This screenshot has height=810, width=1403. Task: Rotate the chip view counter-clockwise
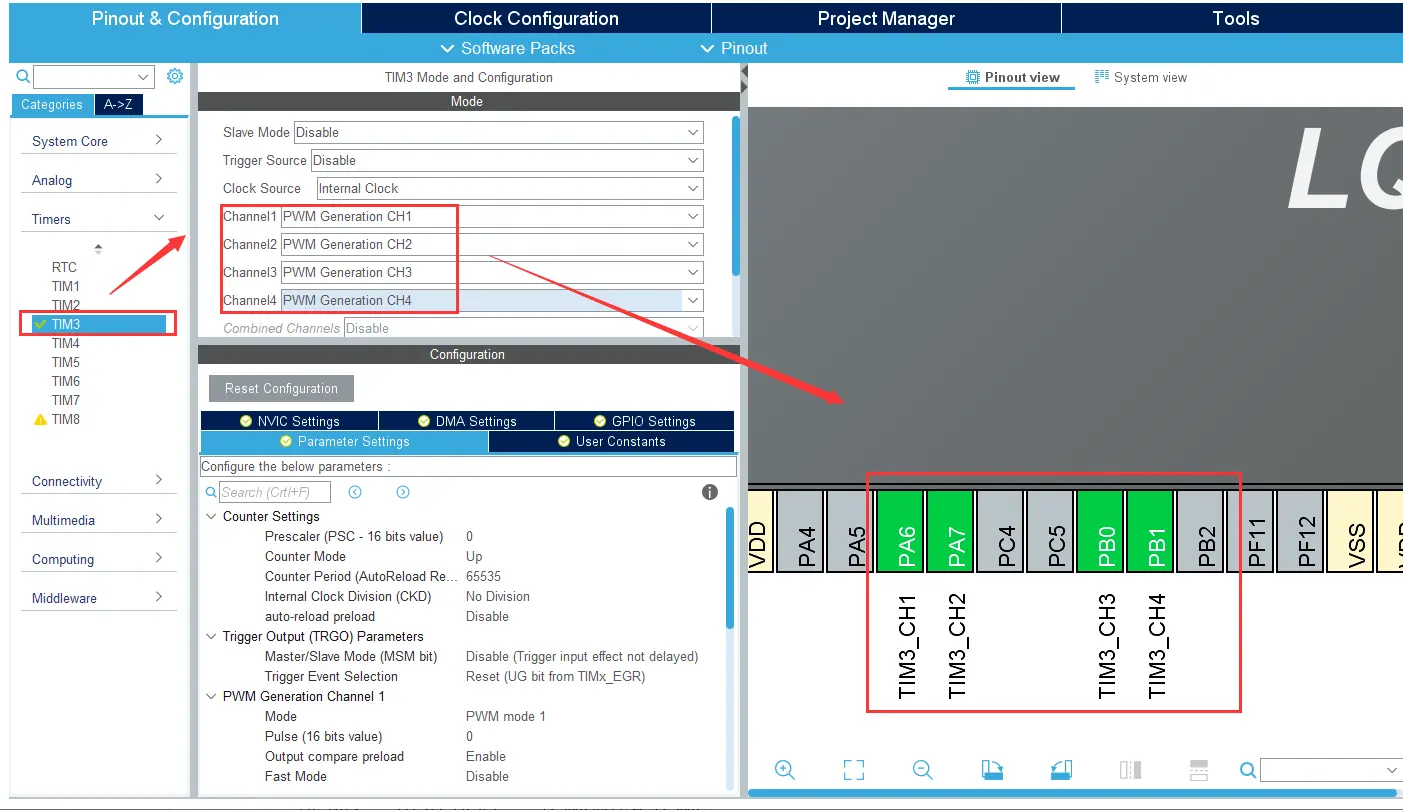(x=1061, y=769)
